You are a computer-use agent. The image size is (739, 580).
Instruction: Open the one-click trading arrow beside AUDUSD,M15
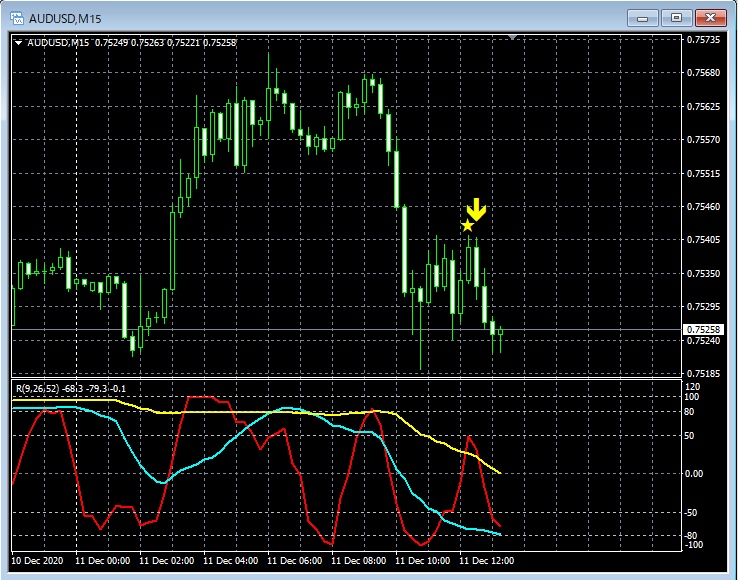coord(19,42)
